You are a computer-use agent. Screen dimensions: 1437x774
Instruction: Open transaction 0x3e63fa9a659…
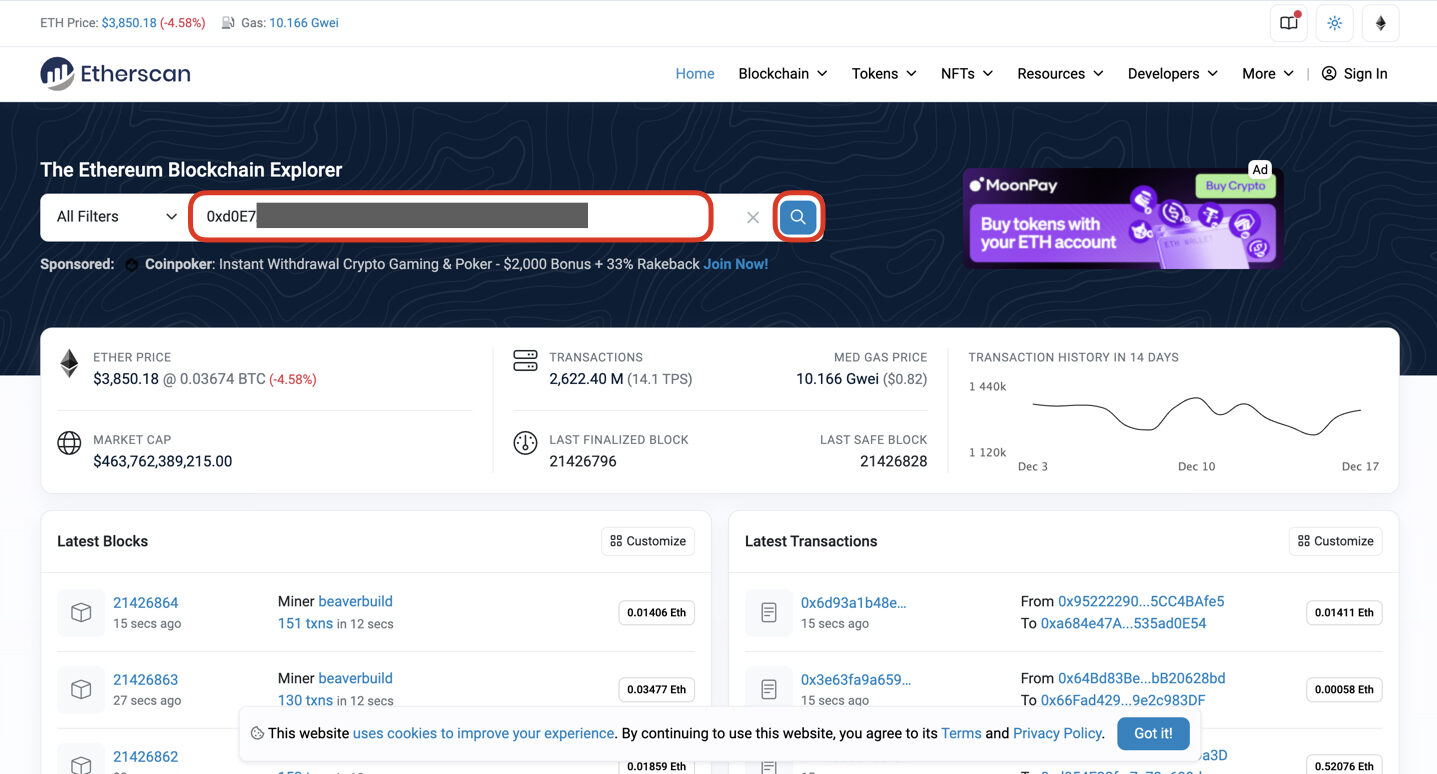(856, 680)
